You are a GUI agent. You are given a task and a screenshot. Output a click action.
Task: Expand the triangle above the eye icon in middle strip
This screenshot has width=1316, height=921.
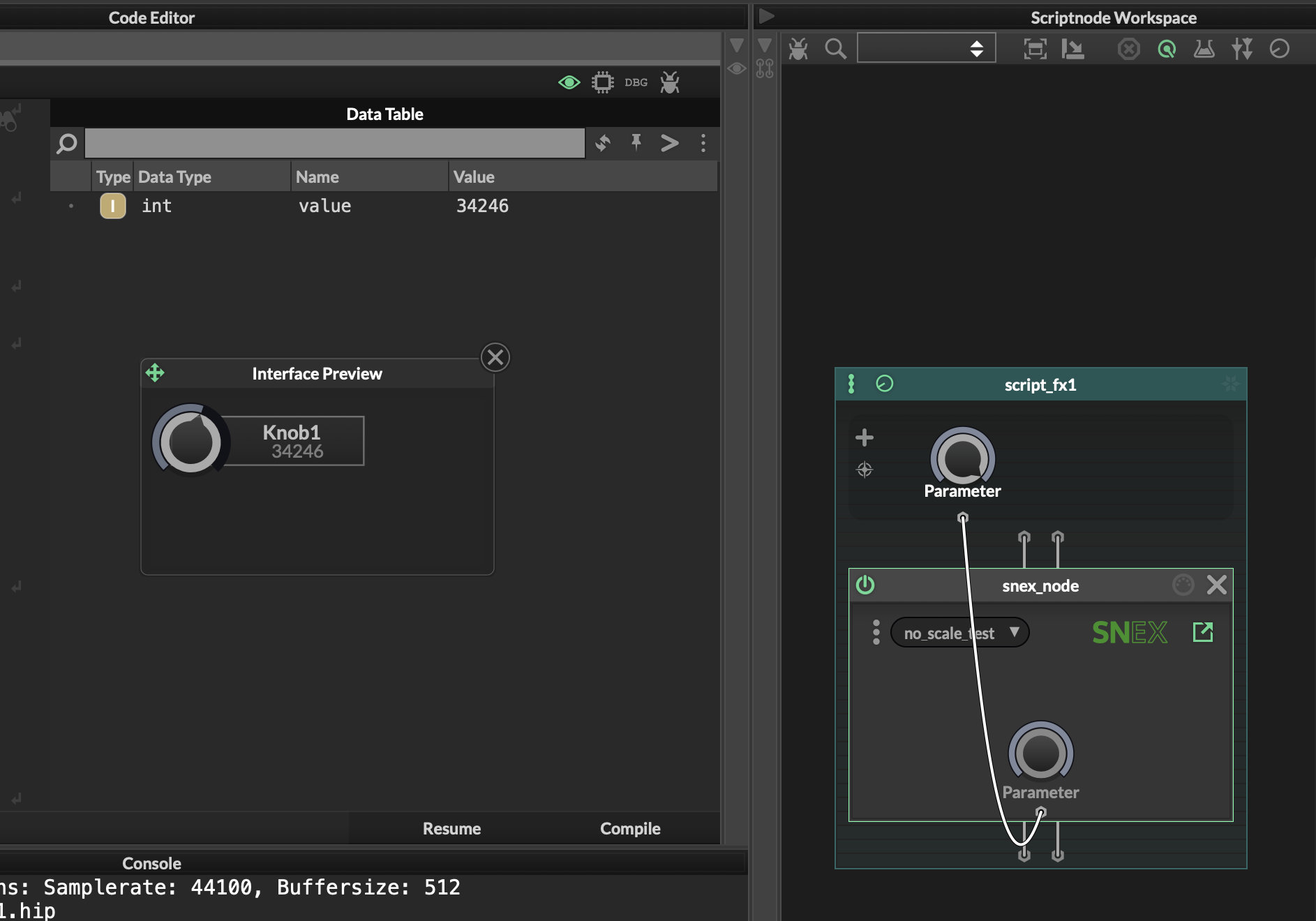(x=737, y=46)
